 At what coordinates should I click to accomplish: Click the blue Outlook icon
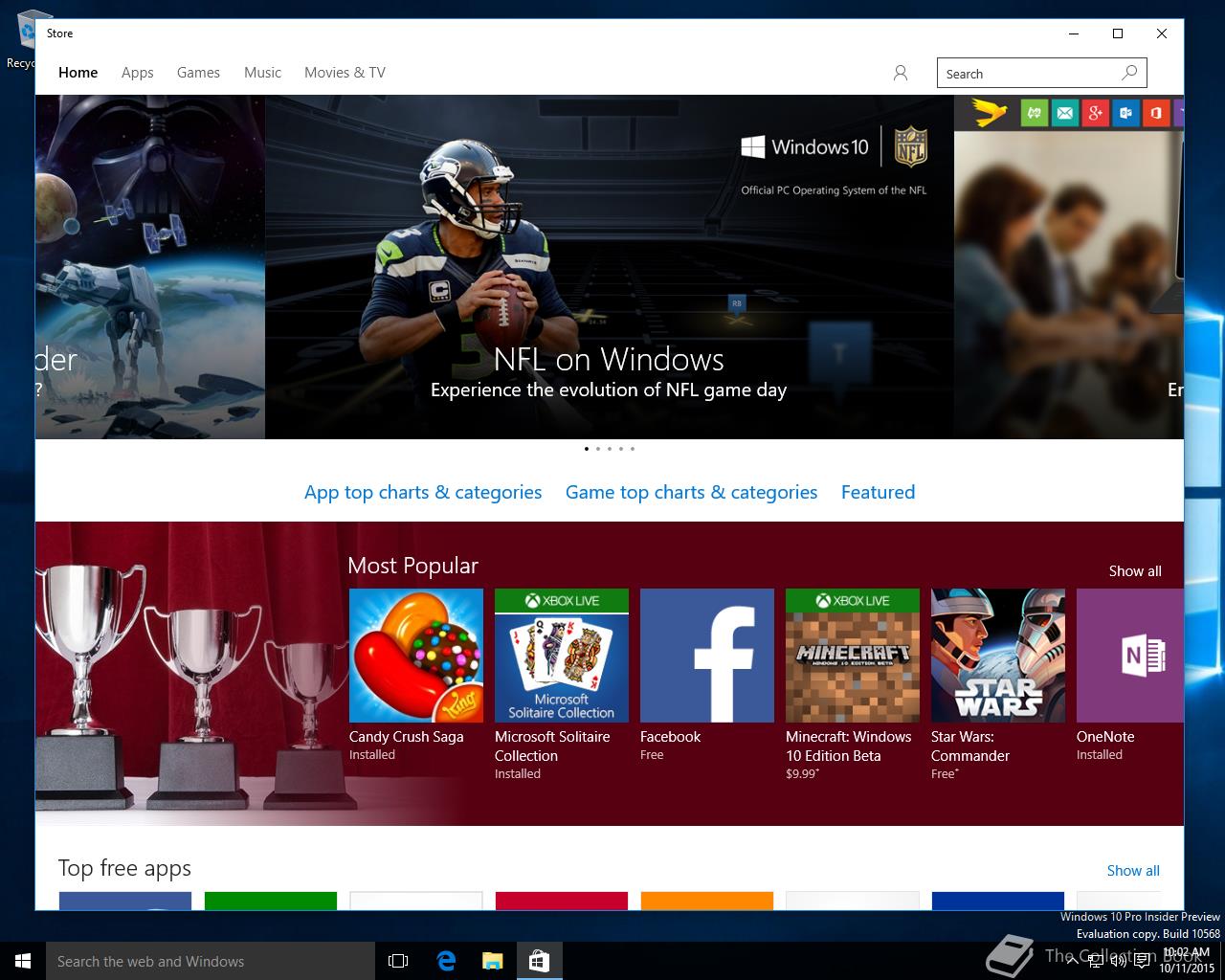pos(1125,113)
